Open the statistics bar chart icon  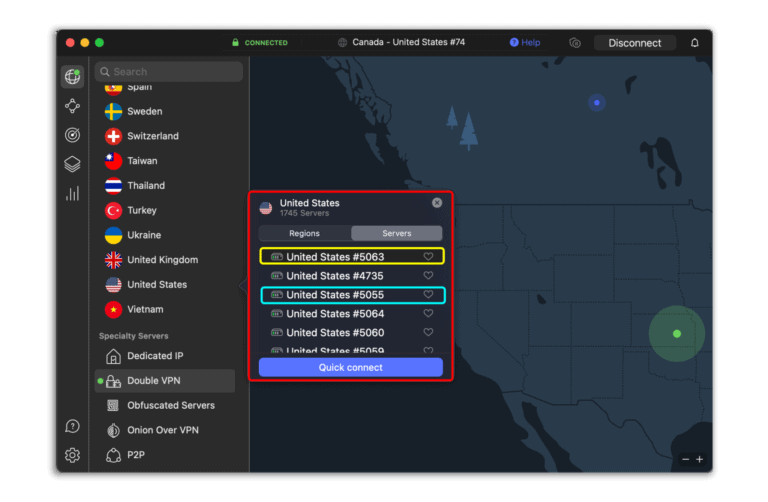click(x=72, y=193)
